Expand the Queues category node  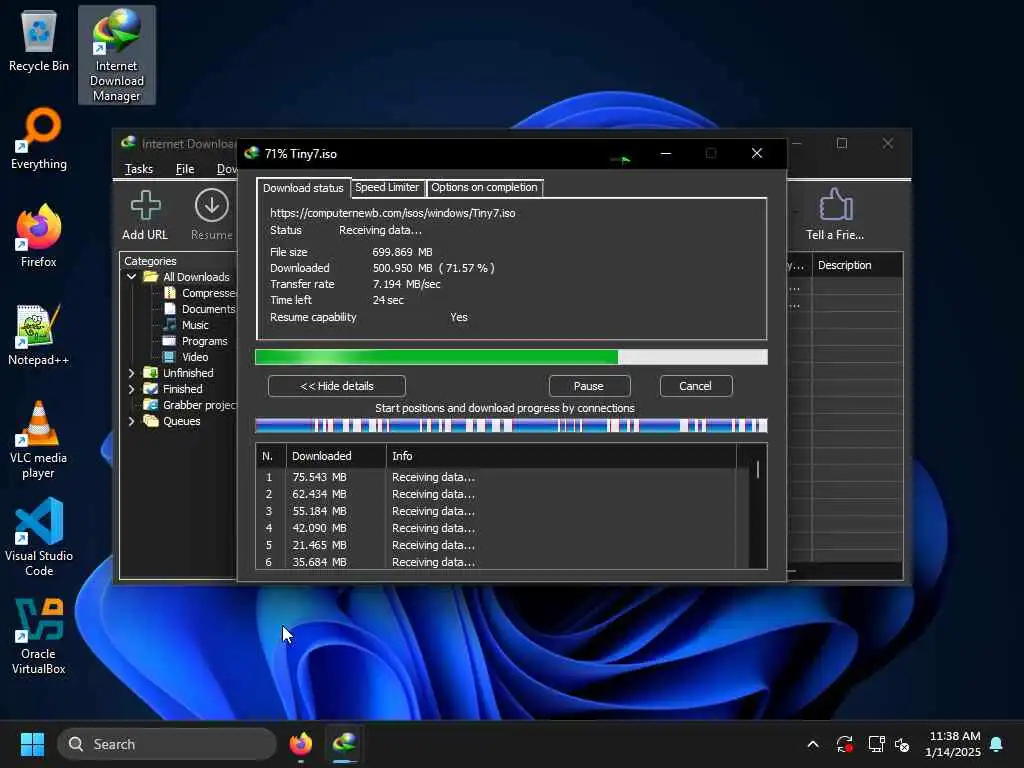131,421
